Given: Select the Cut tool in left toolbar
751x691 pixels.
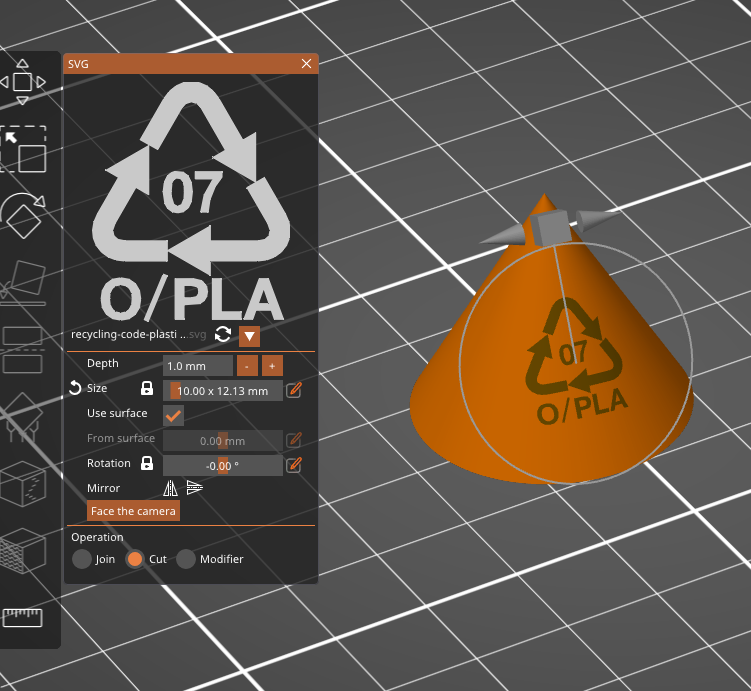Looking at the screenshot, I should coord(23,350).
